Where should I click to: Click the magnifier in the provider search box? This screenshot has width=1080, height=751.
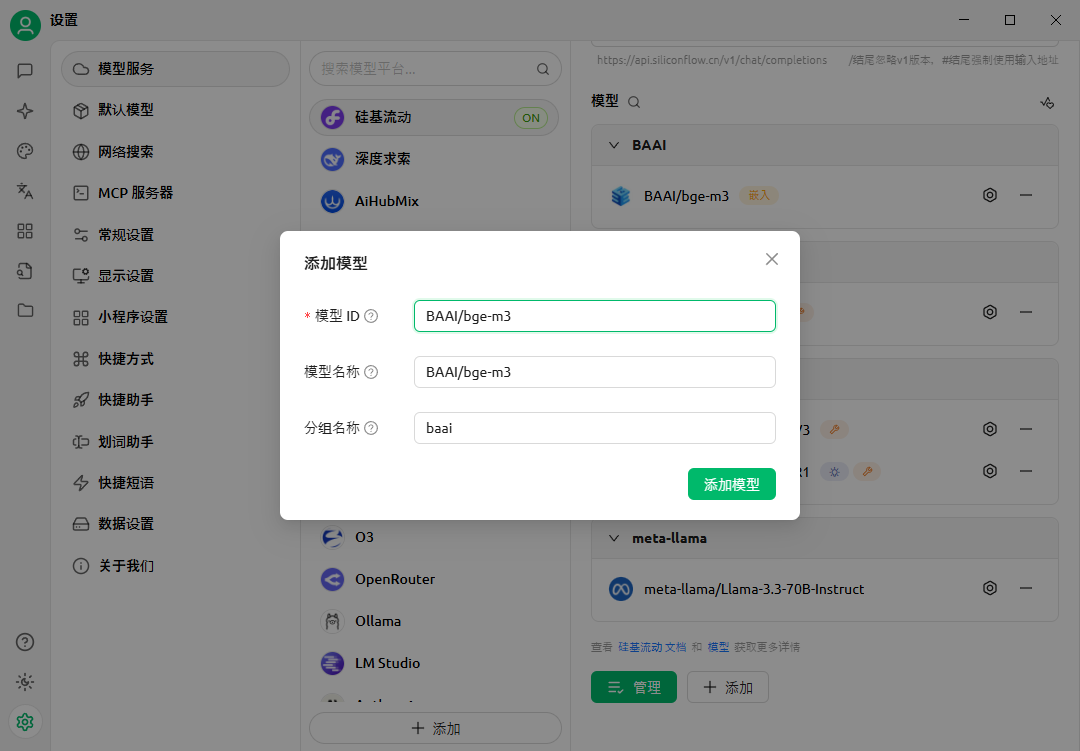[543, 69]
